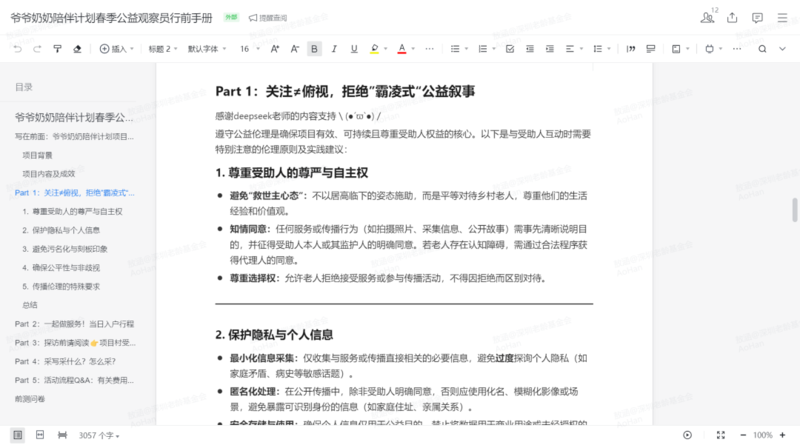The height and width of the screenshot is (445, 800).
Task: Clear formatting with the eraser icon
Action: (77, 49)
